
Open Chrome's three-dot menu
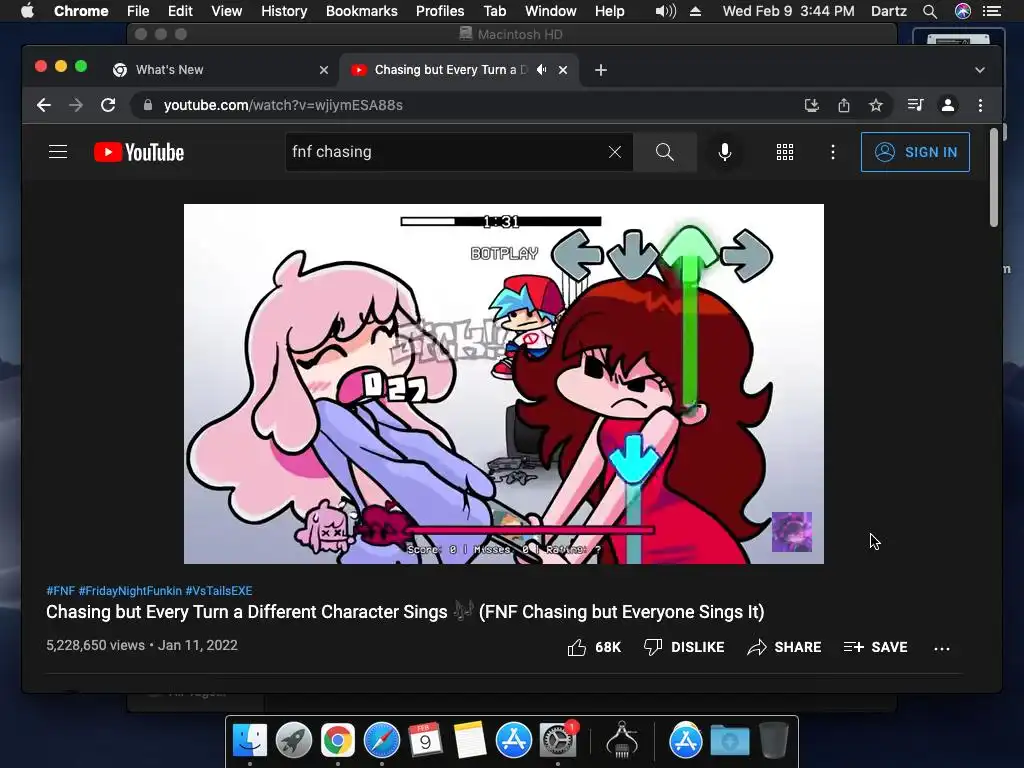pyautogui.click(x=980, y=105)
